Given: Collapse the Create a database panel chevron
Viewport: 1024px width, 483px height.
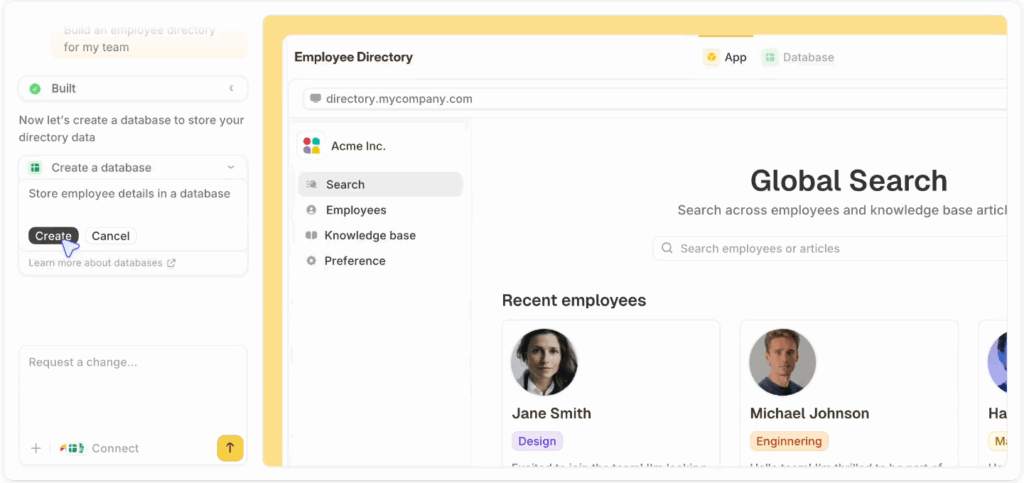Looking at the screenshot, I should pos(231,168).
